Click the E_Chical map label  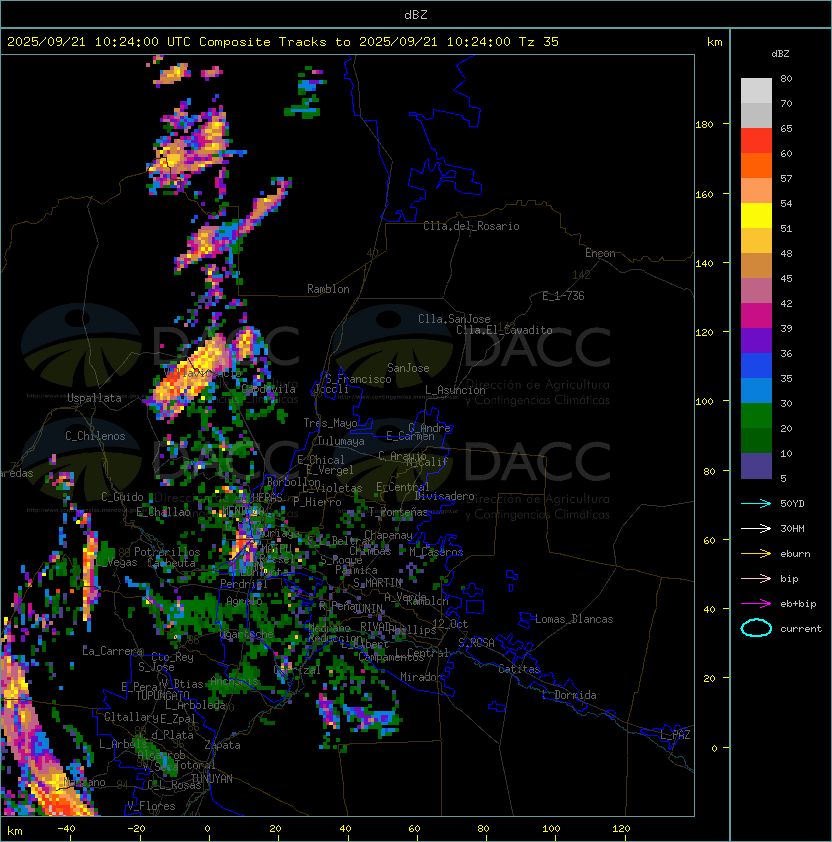click(x=321, y=460)
